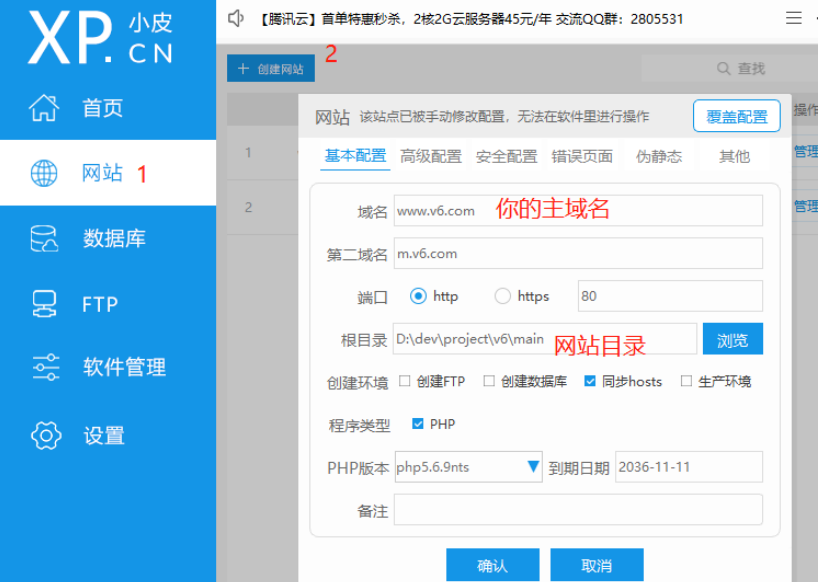The height and width of the screenshot is (582, 821).
Task: Enable the 创建FTP checkbox
Action: 405,381
